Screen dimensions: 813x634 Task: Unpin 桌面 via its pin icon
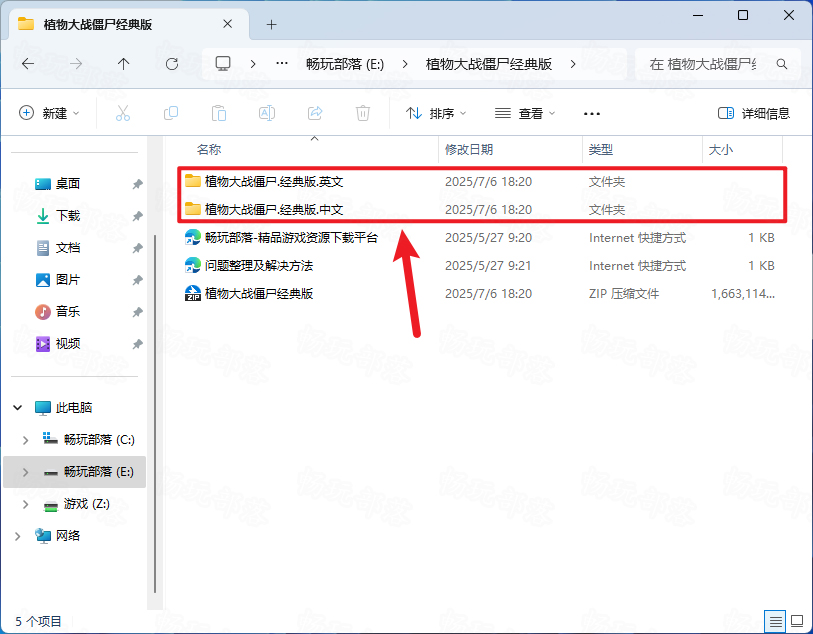137,184
